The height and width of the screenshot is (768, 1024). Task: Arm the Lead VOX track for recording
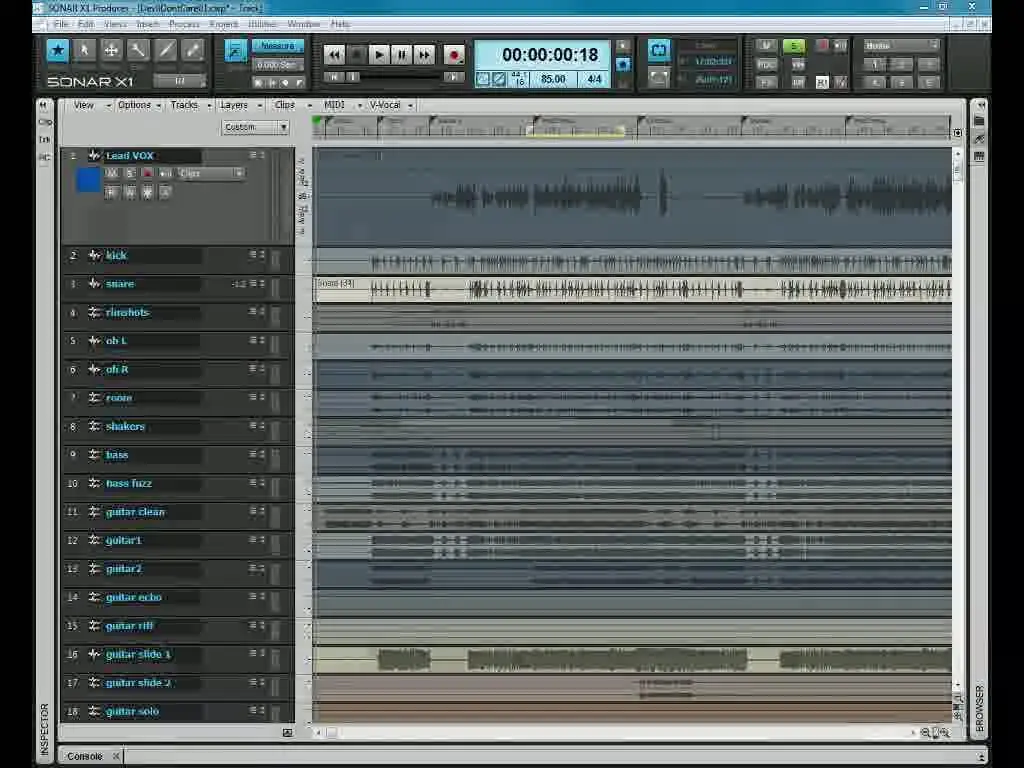click(x=148, y=174)
